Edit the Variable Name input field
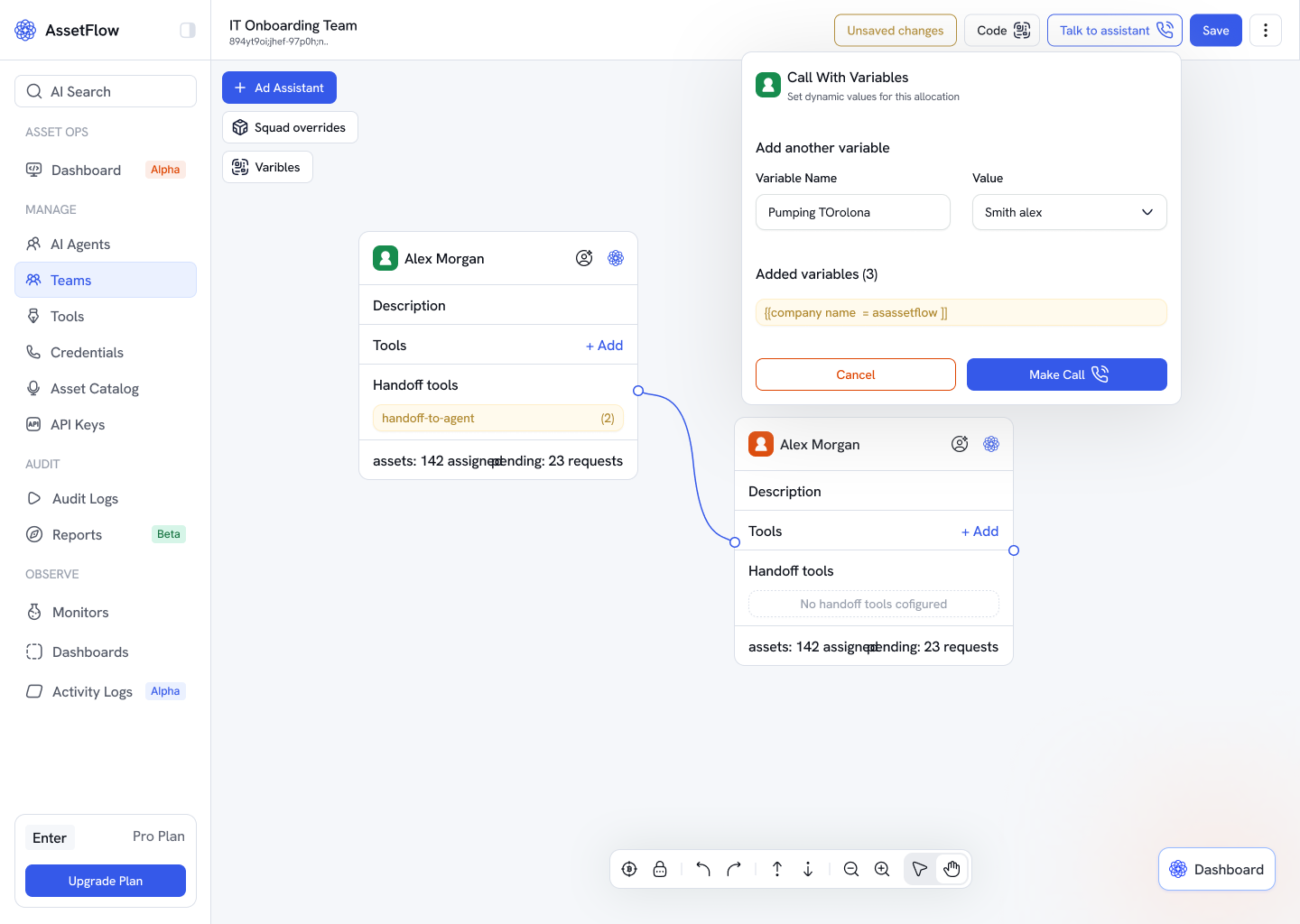Screen dimensions: 1300x924 click(x=853, y=212)
